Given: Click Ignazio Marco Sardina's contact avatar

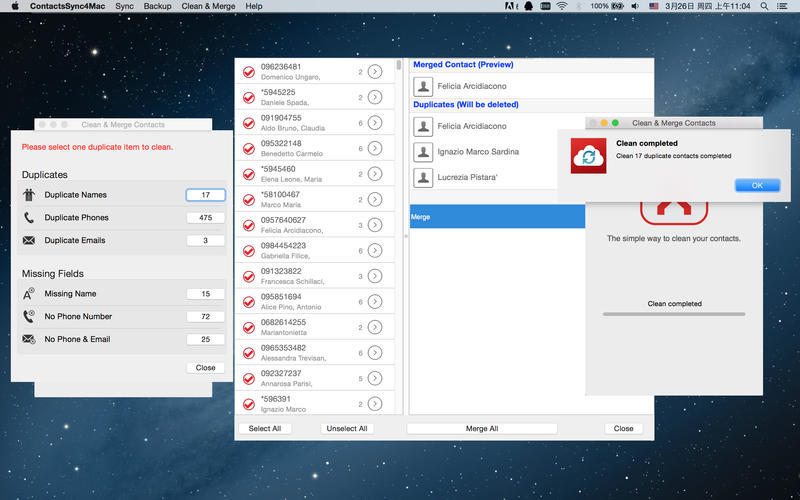Looking at the screenshot, I should (x=423, y=152).
